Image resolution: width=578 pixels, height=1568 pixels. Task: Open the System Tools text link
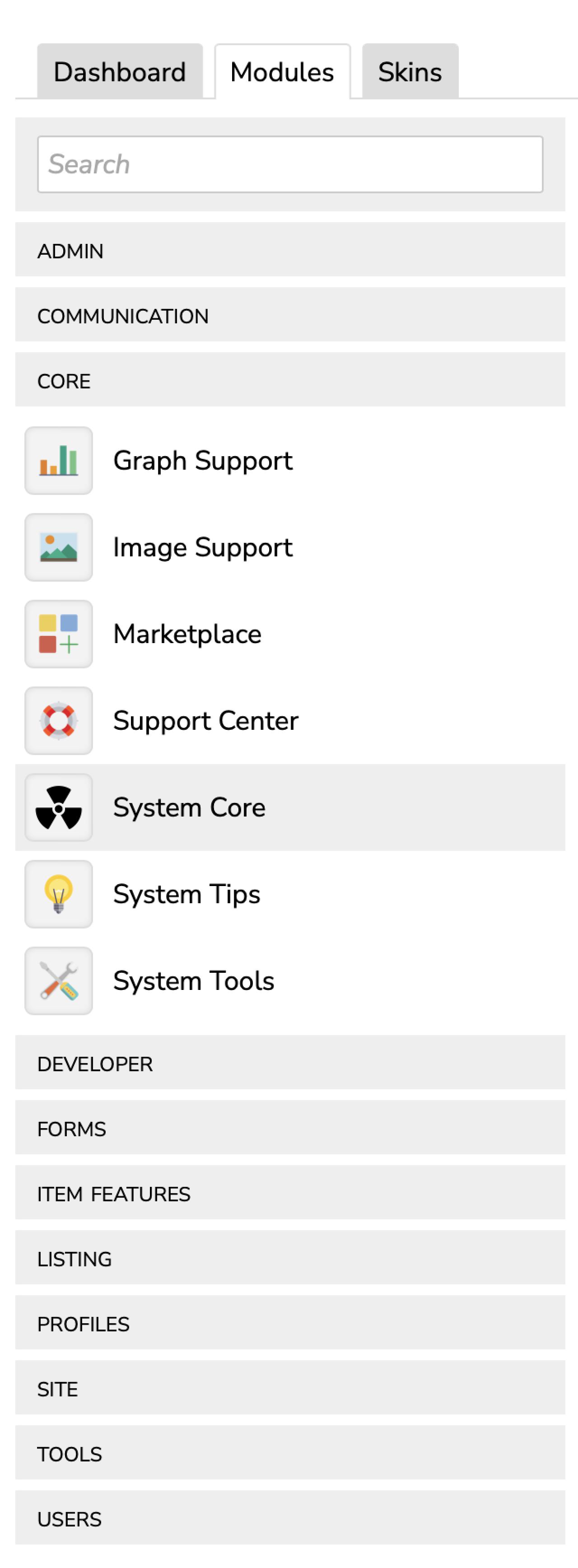[x=193, y=981]
